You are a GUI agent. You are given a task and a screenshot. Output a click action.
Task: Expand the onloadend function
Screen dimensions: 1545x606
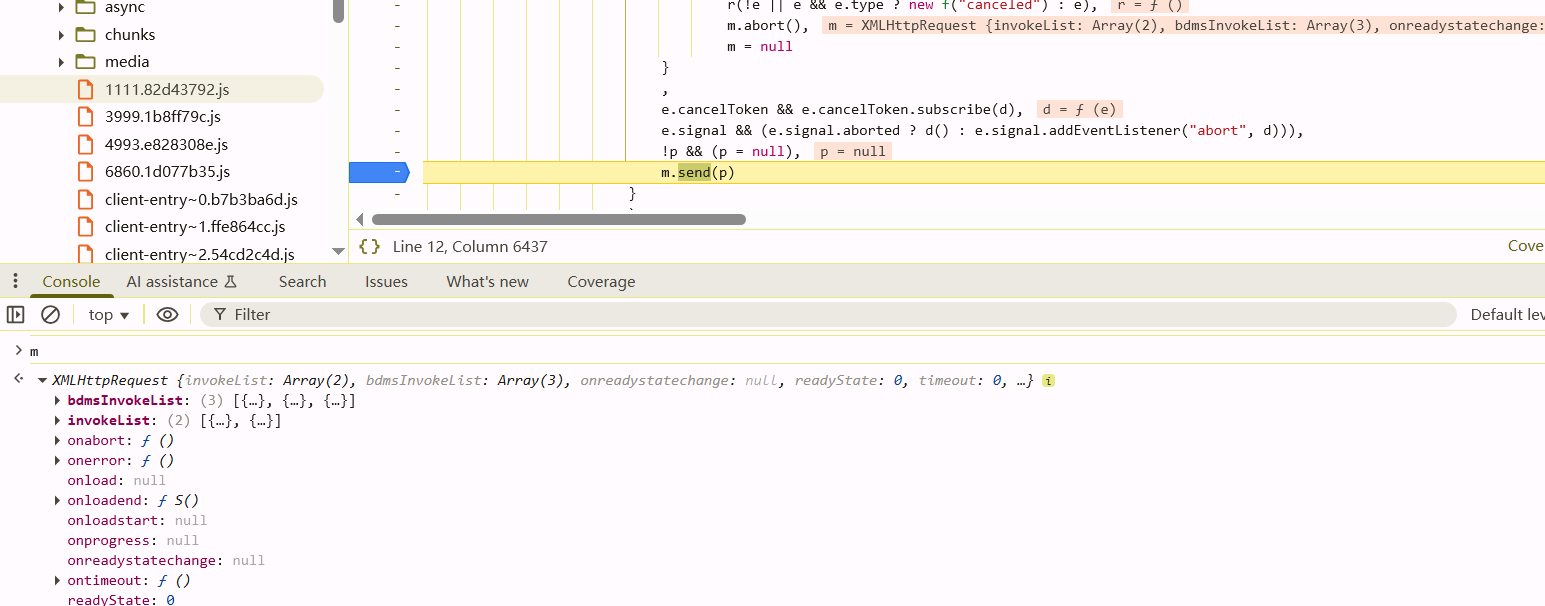point(57,500)
